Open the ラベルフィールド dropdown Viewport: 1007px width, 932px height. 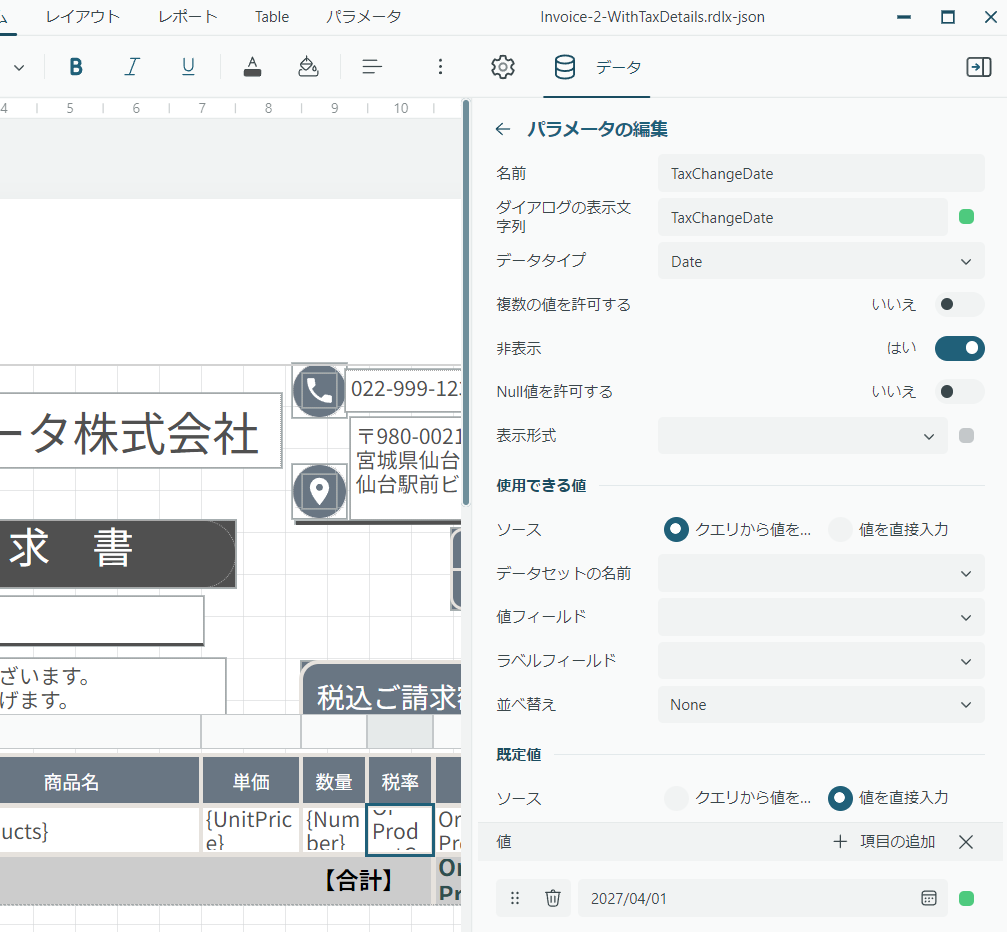pos(821,661)
